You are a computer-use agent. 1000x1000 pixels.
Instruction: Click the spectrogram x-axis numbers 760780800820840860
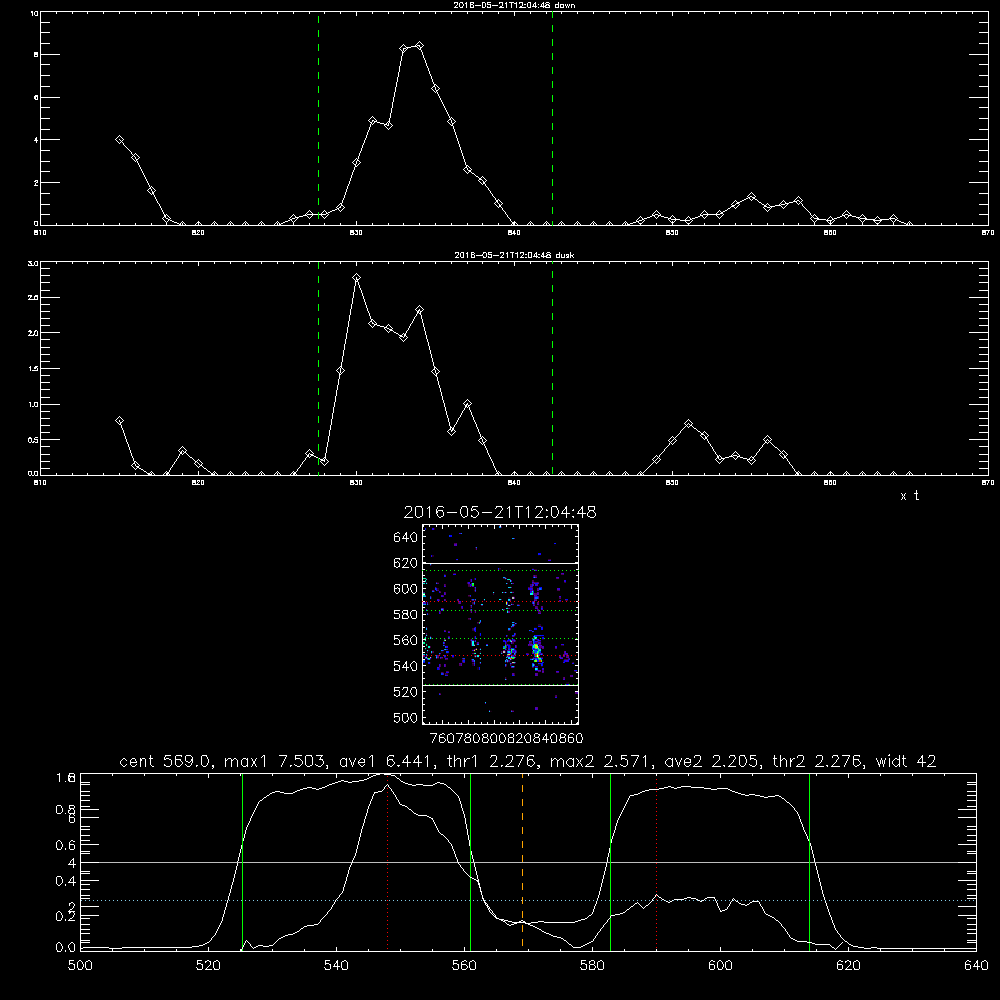(x=507, y=738)
